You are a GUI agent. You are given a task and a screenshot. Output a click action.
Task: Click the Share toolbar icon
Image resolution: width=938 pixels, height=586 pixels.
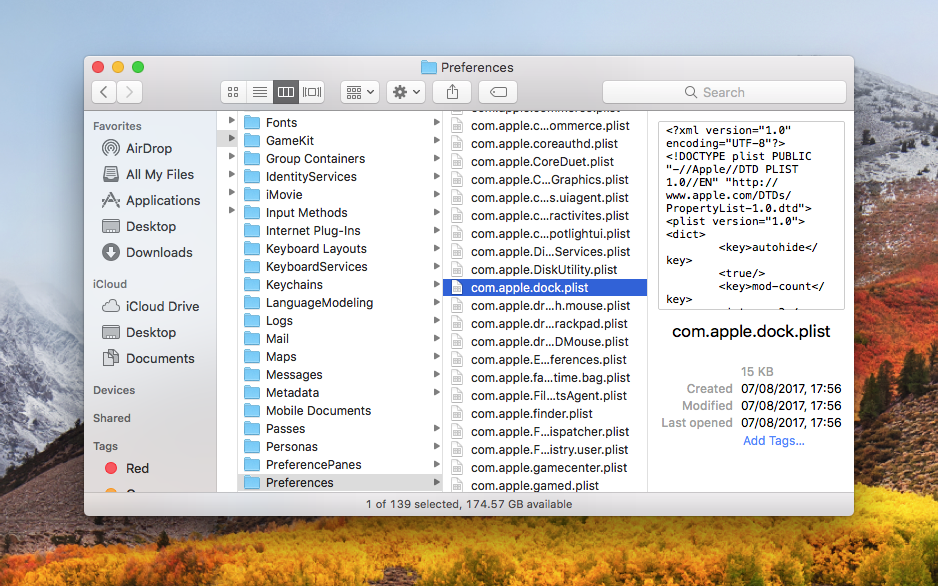click(452, 92)
